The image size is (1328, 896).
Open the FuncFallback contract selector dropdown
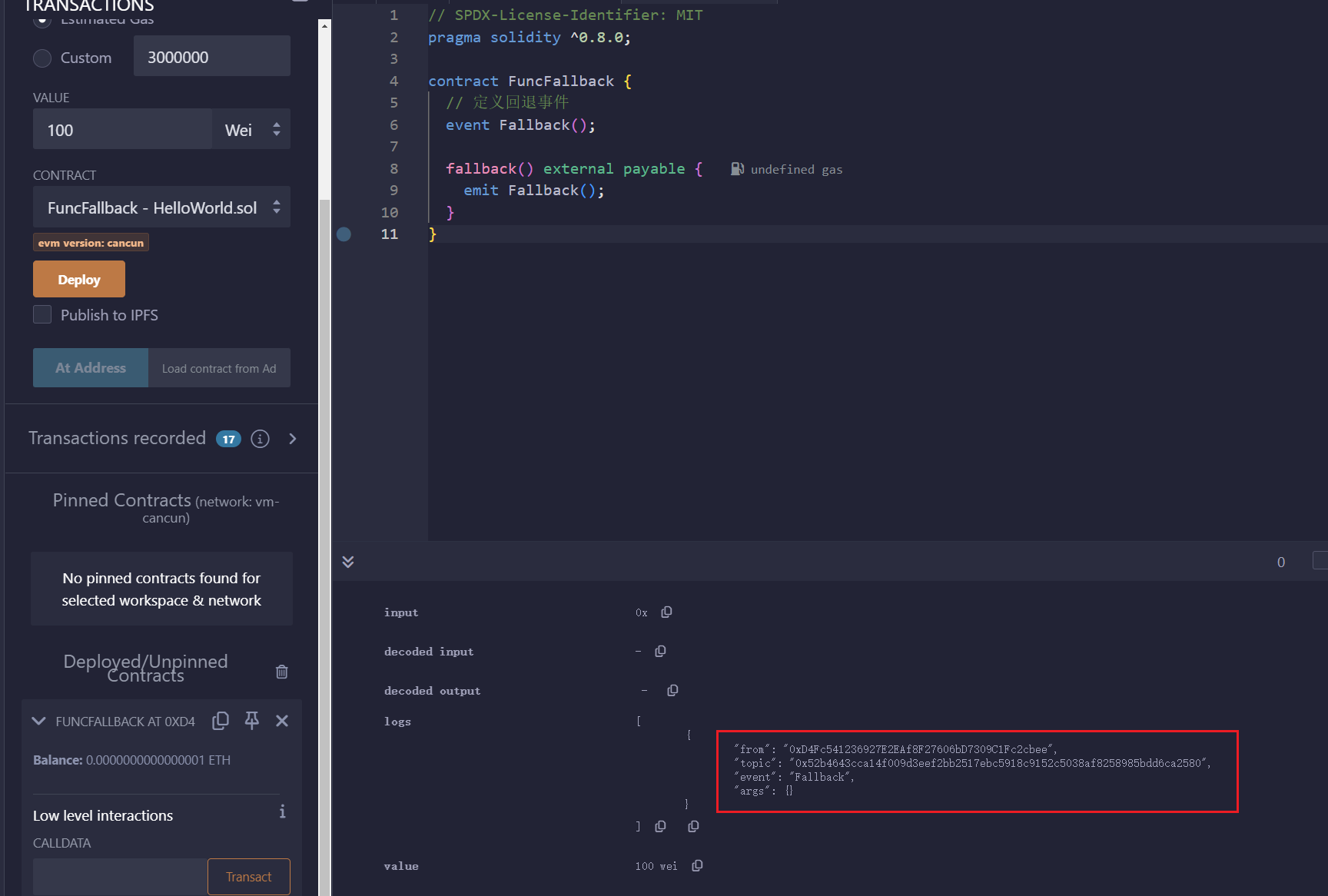pos(161,207)
